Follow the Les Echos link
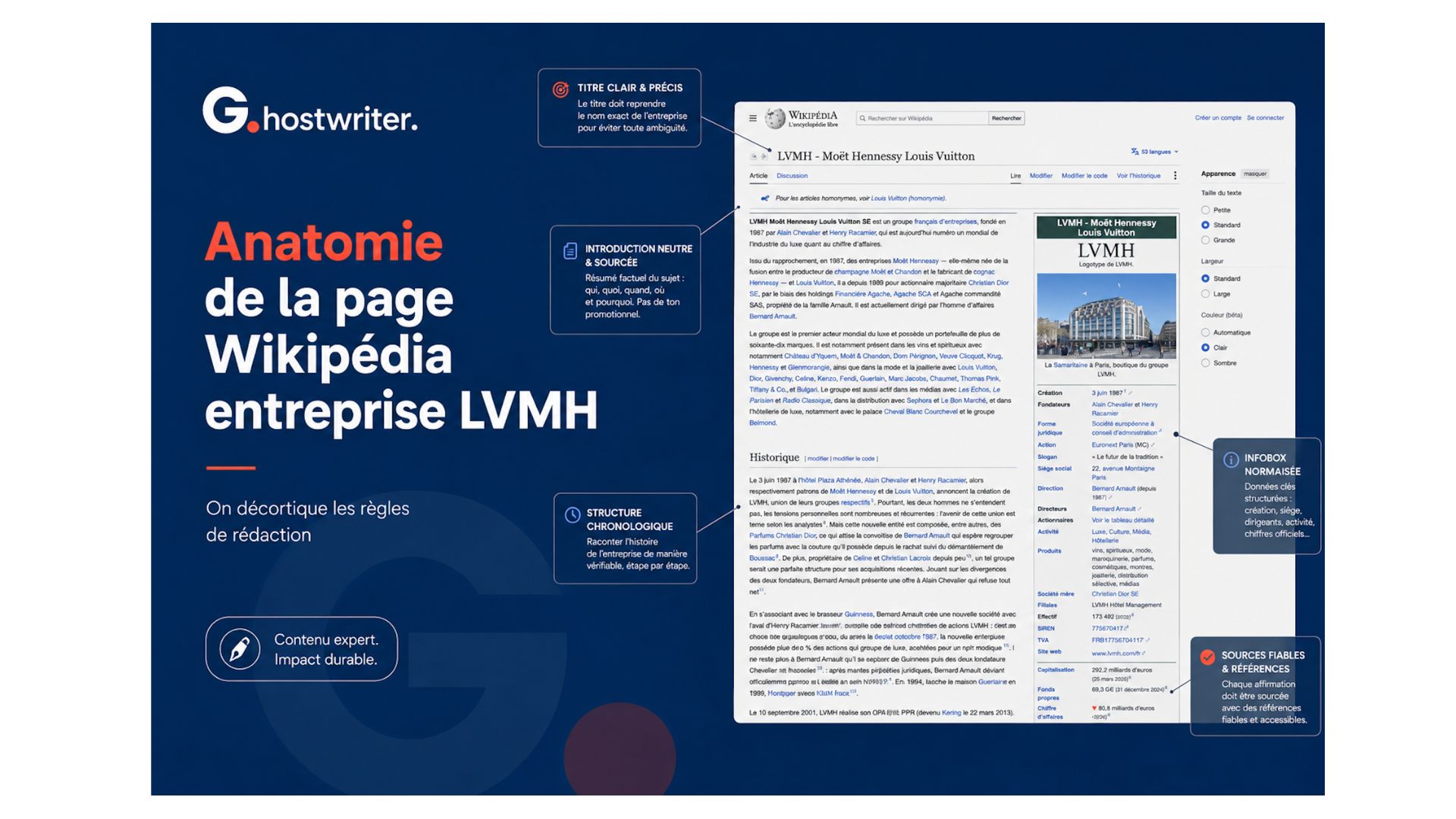This screenshot has width=1456, height=819. tap(974, 390)
